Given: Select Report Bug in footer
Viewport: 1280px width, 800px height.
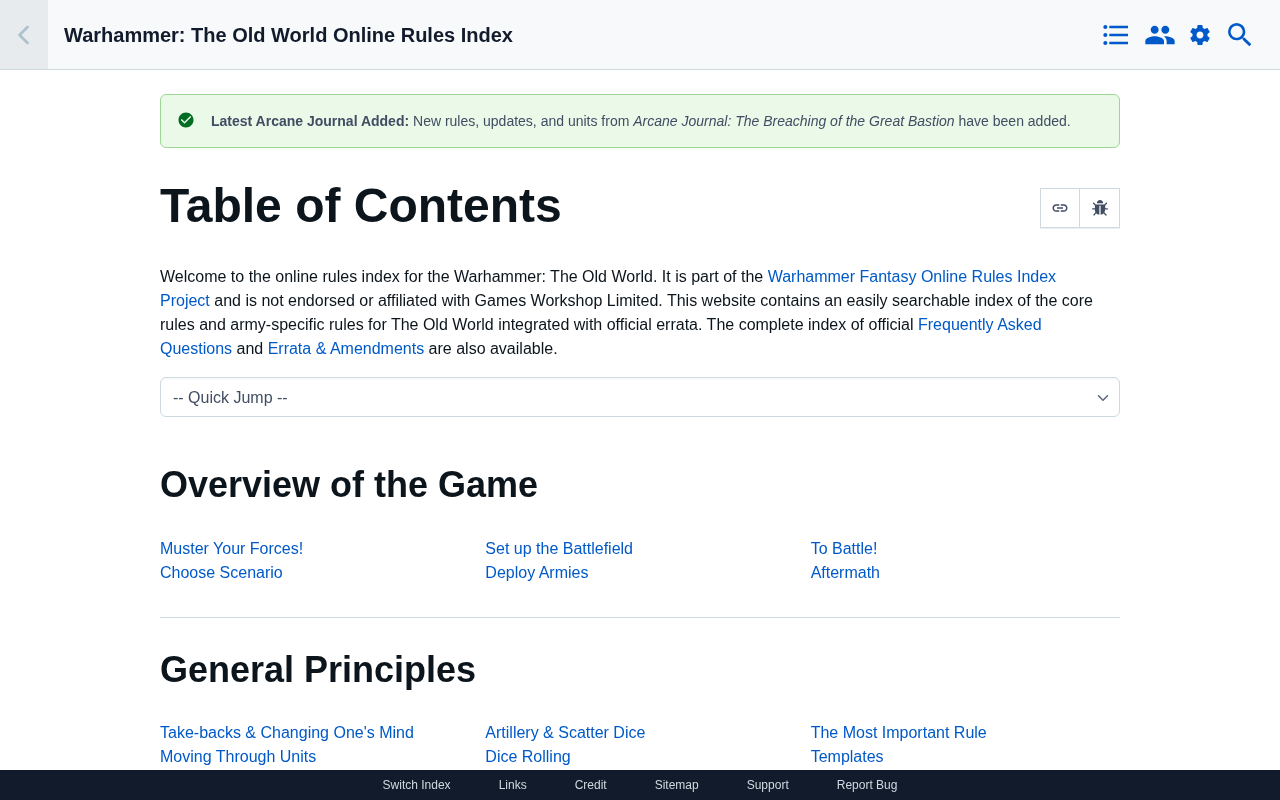Looking at the screenshot, I should point(867,785).
